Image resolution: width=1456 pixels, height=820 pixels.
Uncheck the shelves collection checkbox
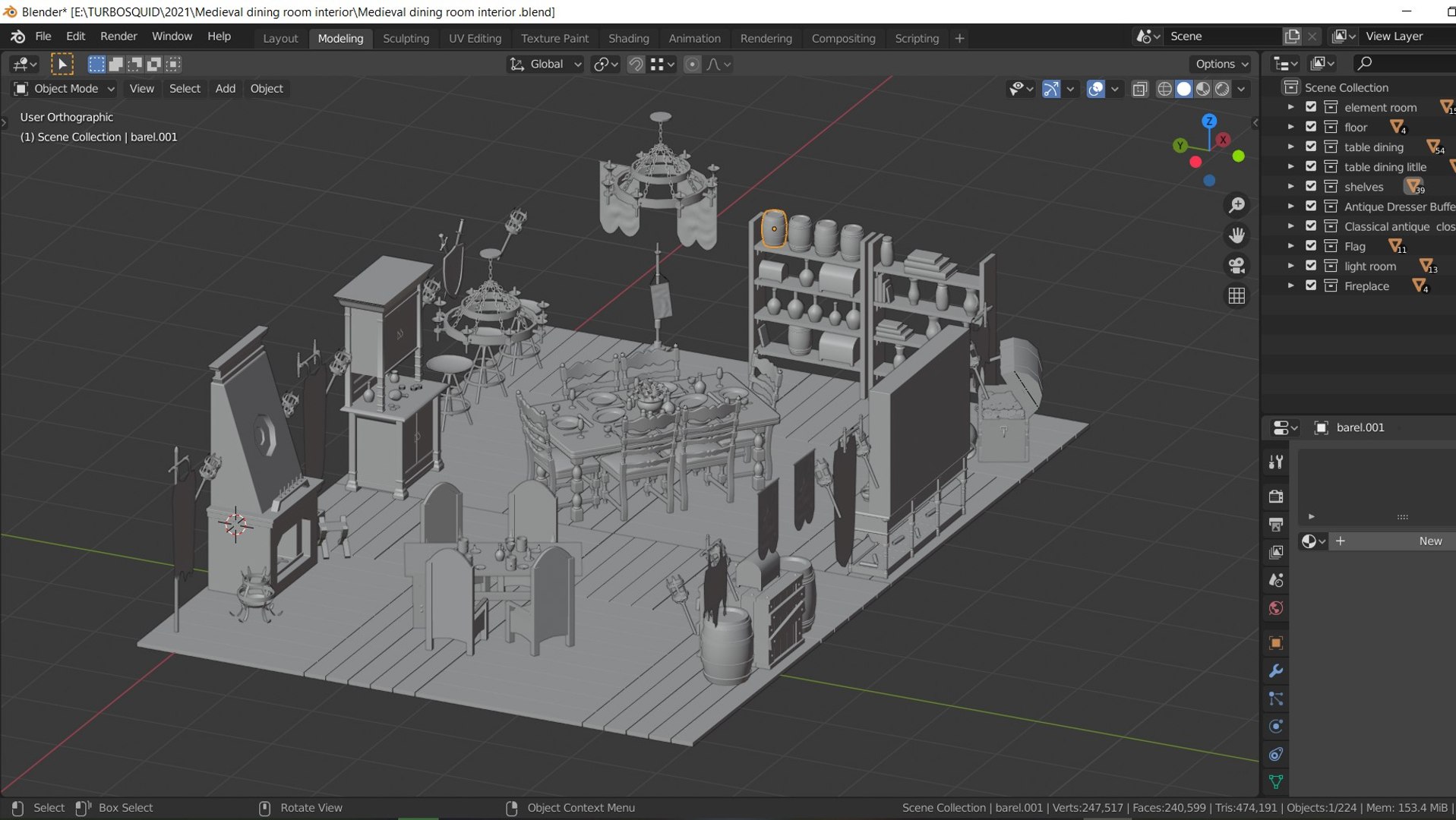pyautogui.click(x=1311, y=186)
